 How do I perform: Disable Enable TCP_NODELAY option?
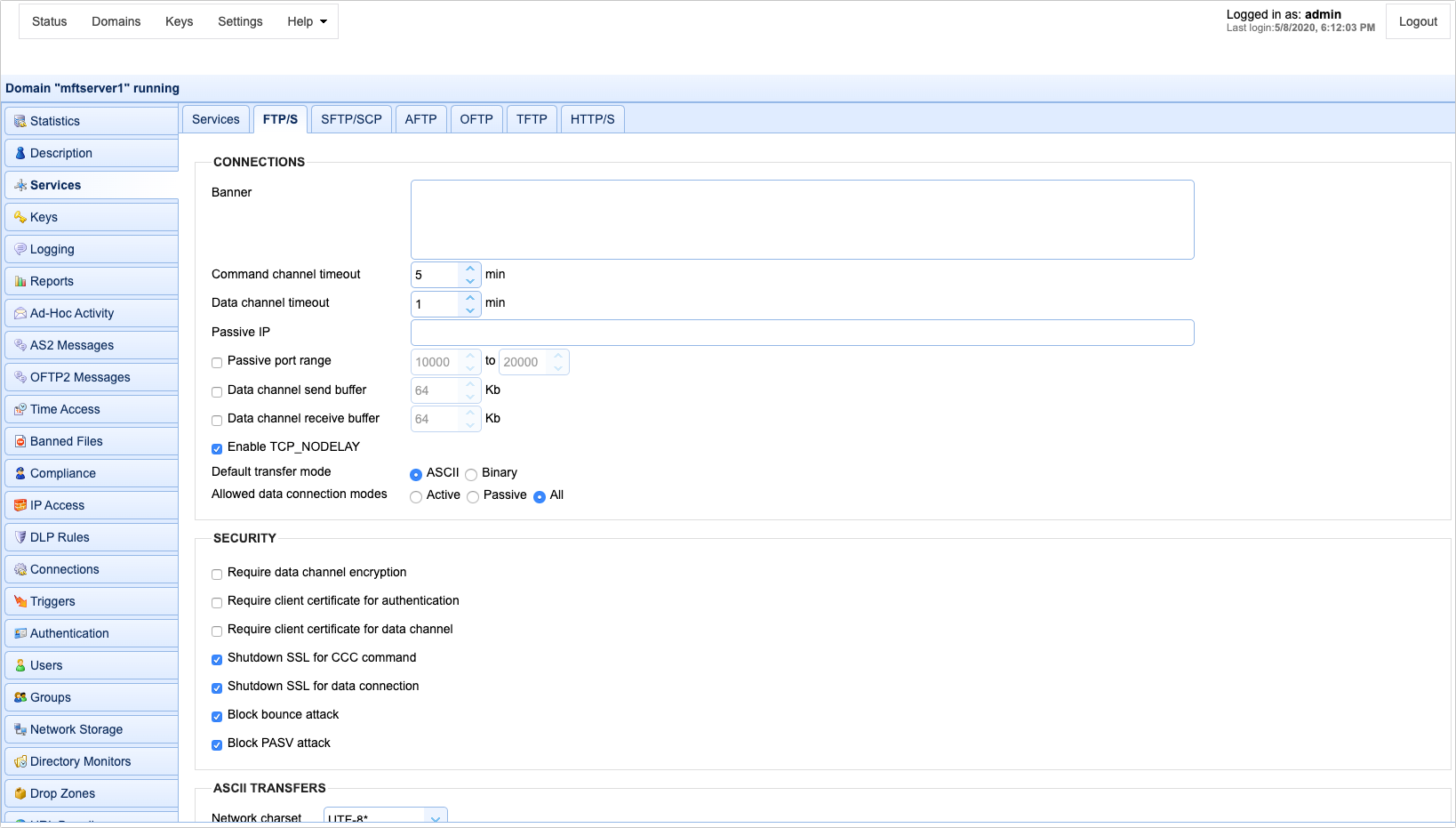click(x=216, y=449)
